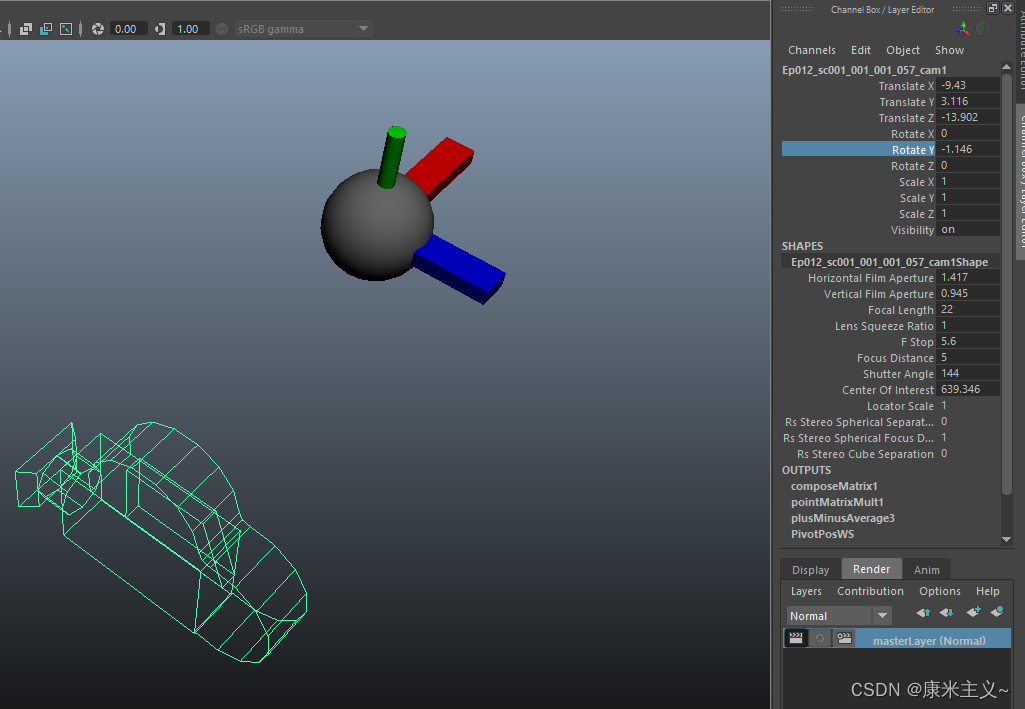Viewport: 1025px width, 709px height.
Task: Open the Contribution menu
Action: point(870,591)
